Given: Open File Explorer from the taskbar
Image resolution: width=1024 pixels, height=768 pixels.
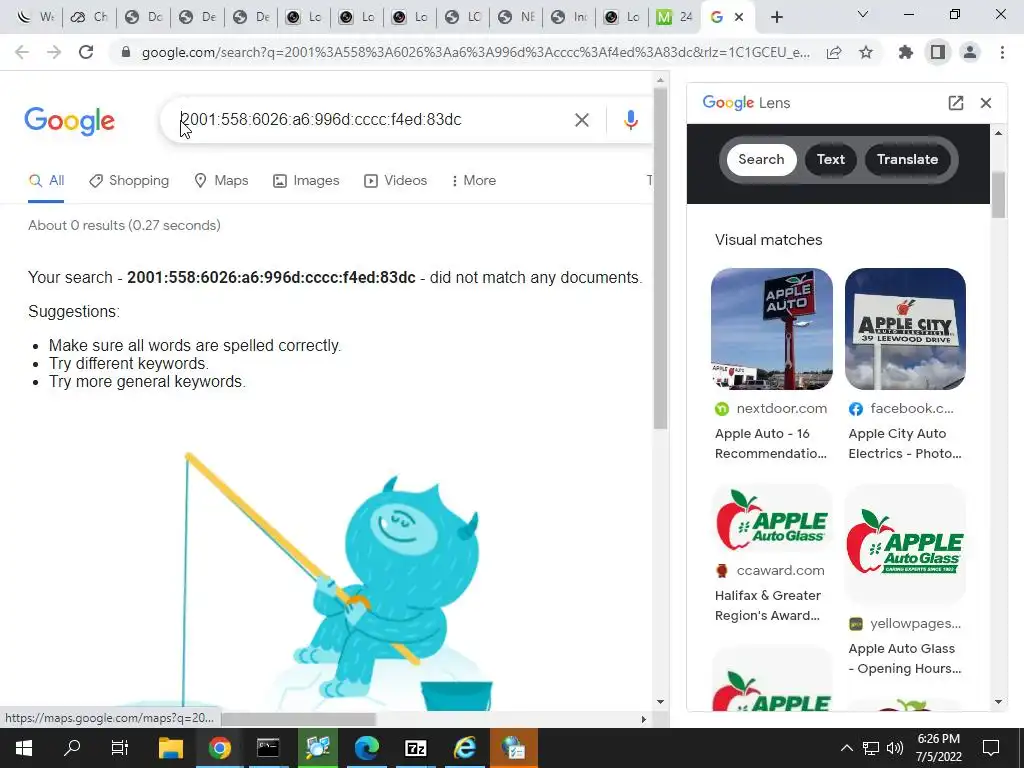Looking at the screenshot, I should 171,748.
